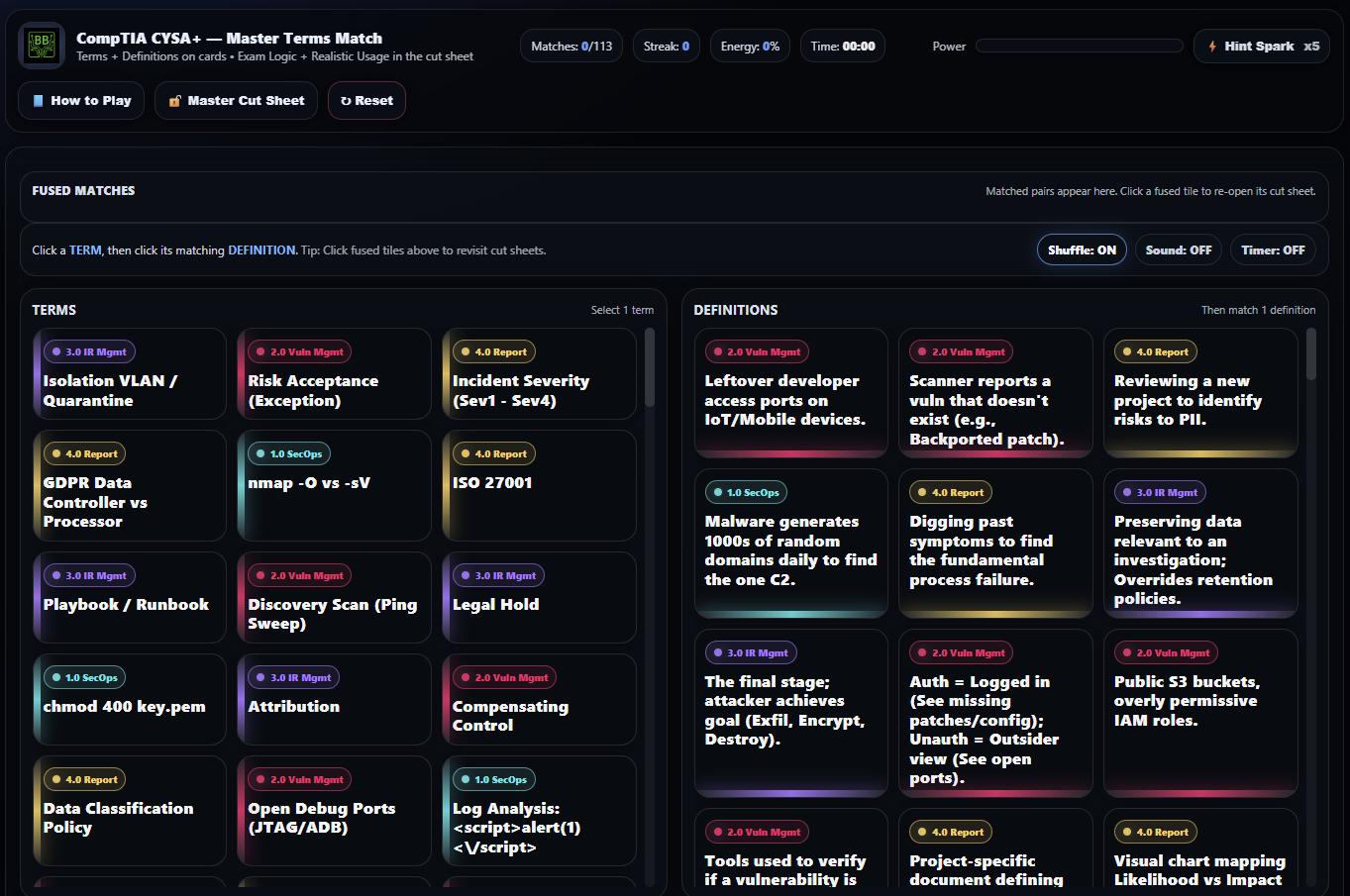Enable the Timer toggle
Screen dimensions: 1350x896
point(1272,250)
